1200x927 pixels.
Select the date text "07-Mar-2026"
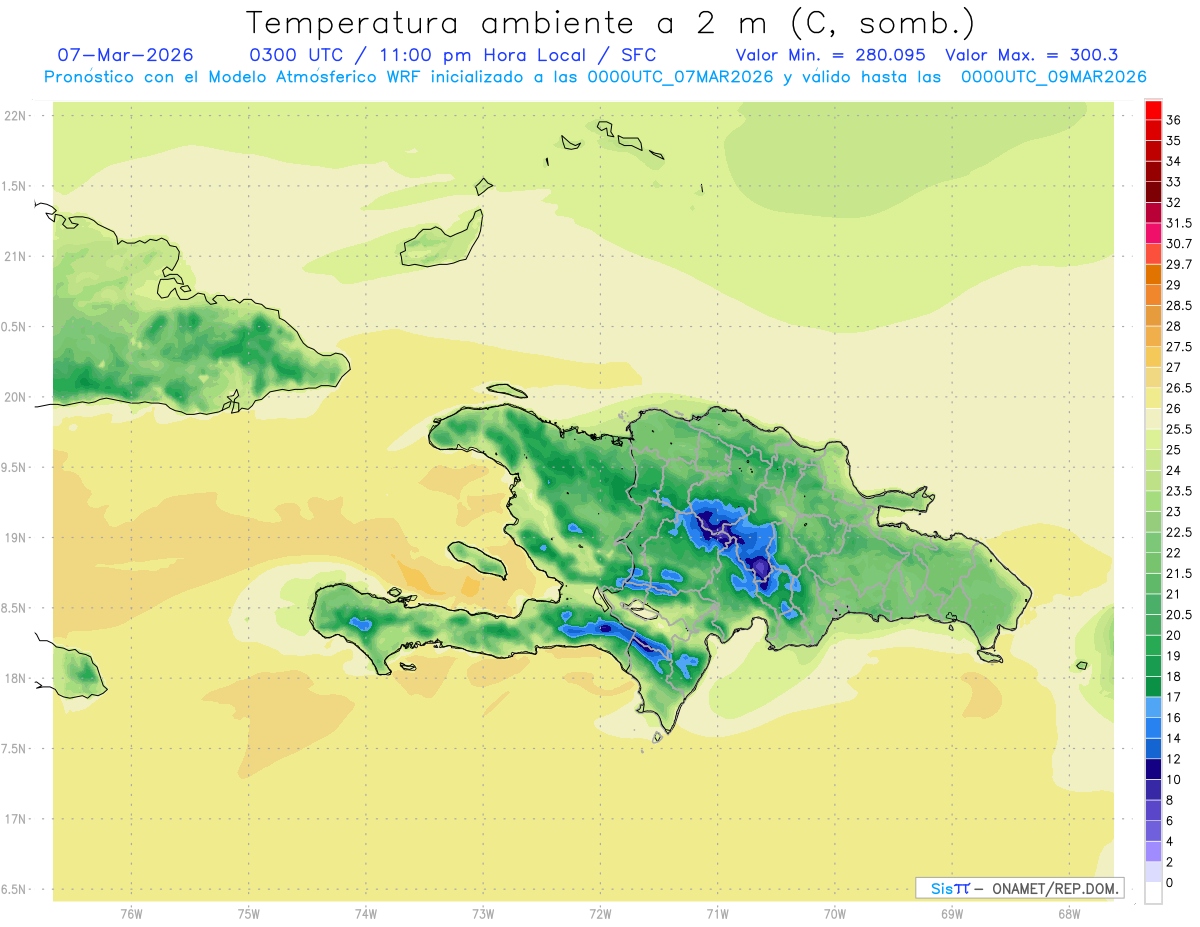125,55
